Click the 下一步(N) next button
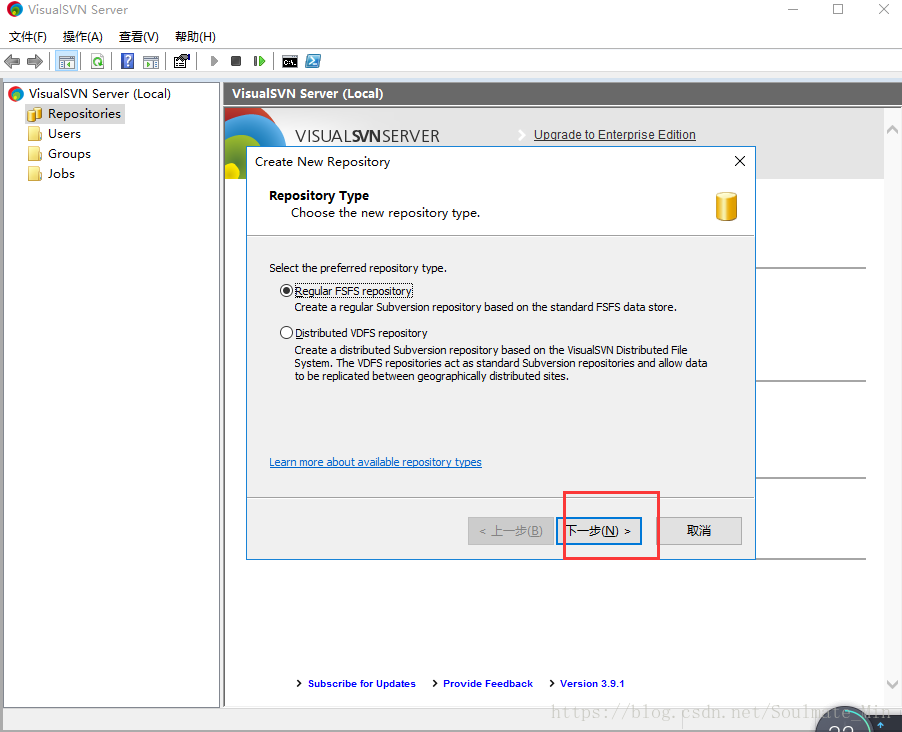Viewport: 902px width, 732px height. click(x=599, y=531)
